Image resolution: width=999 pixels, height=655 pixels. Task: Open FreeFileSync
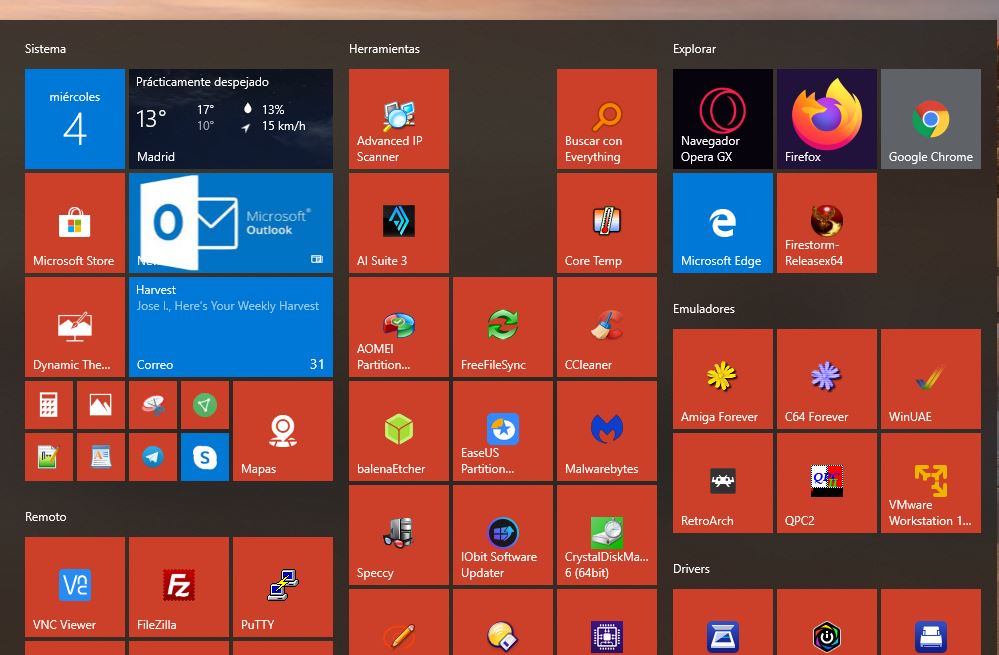[x=503, y=327]
